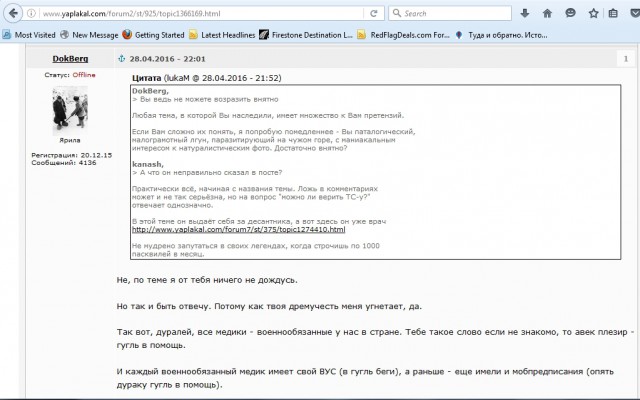Viewport: 640px width, 400px height.
Task: Open the Firestone Destination bookmark
Action: pyautogui.click(x=306, y=35)
